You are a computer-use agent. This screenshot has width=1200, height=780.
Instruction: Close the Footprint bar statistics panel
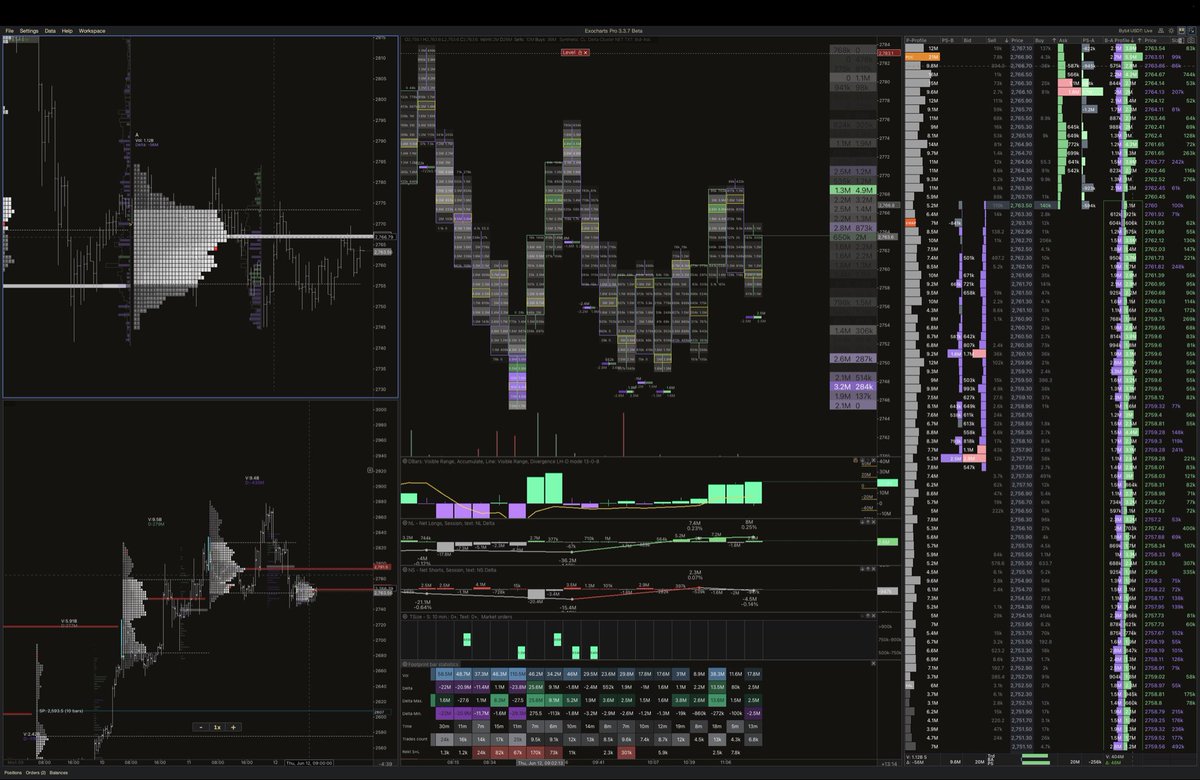pos(872,661)
